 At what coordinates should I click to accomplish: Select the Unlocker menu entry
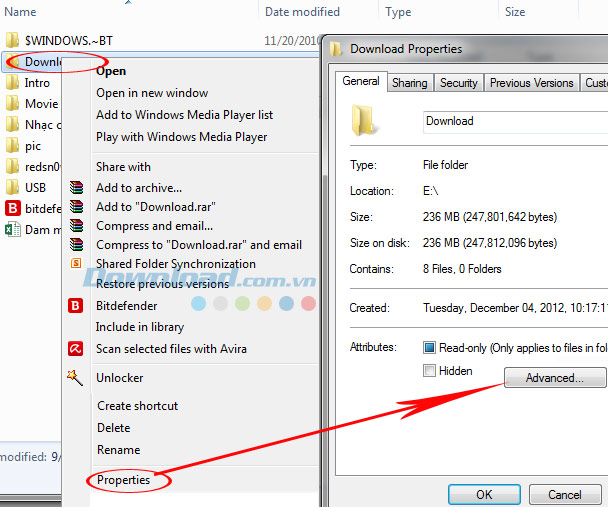tap(119, 378)
